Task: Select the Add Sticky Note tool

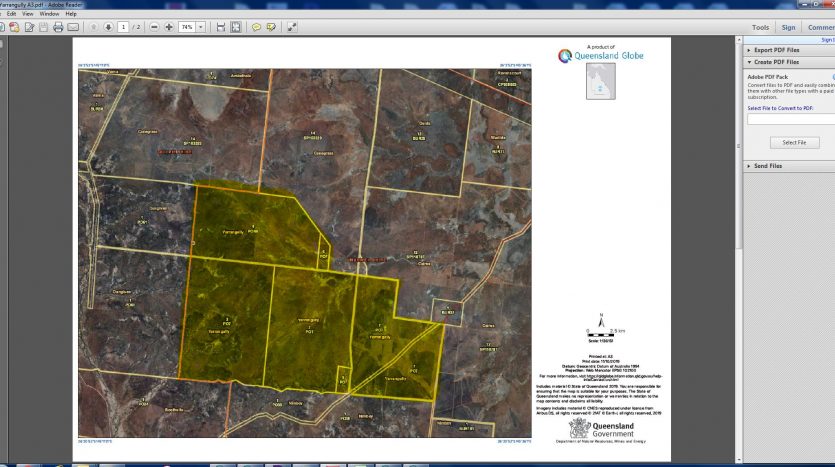Action: tap(256, 27)
